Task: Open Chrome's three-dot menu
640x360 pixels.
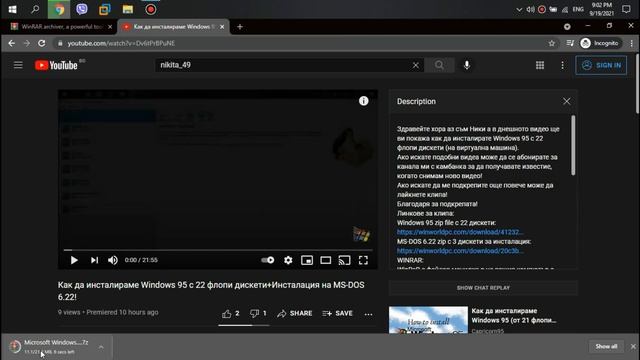Action: tap(631, 43)
